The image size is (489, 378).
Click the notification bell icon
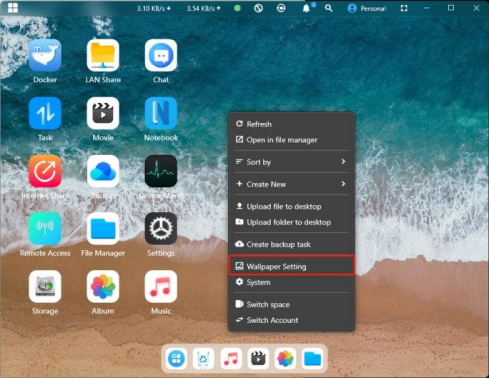click(x=306, y=8)
